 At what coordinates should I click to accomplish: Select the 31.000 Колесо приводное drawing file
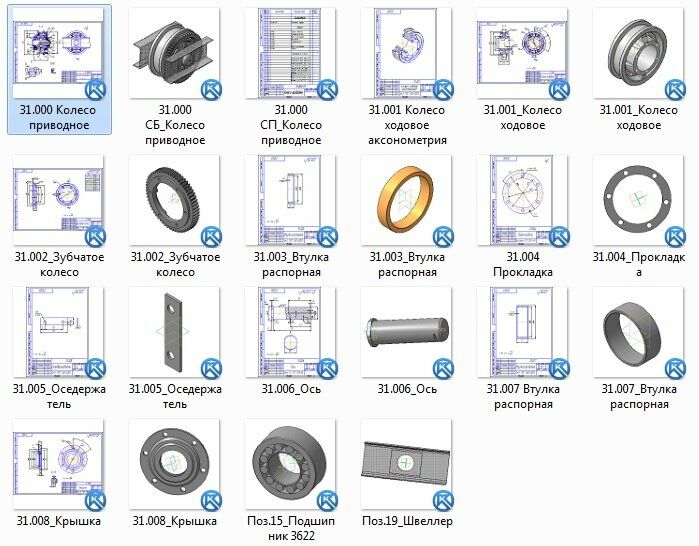tap(59, 53)
